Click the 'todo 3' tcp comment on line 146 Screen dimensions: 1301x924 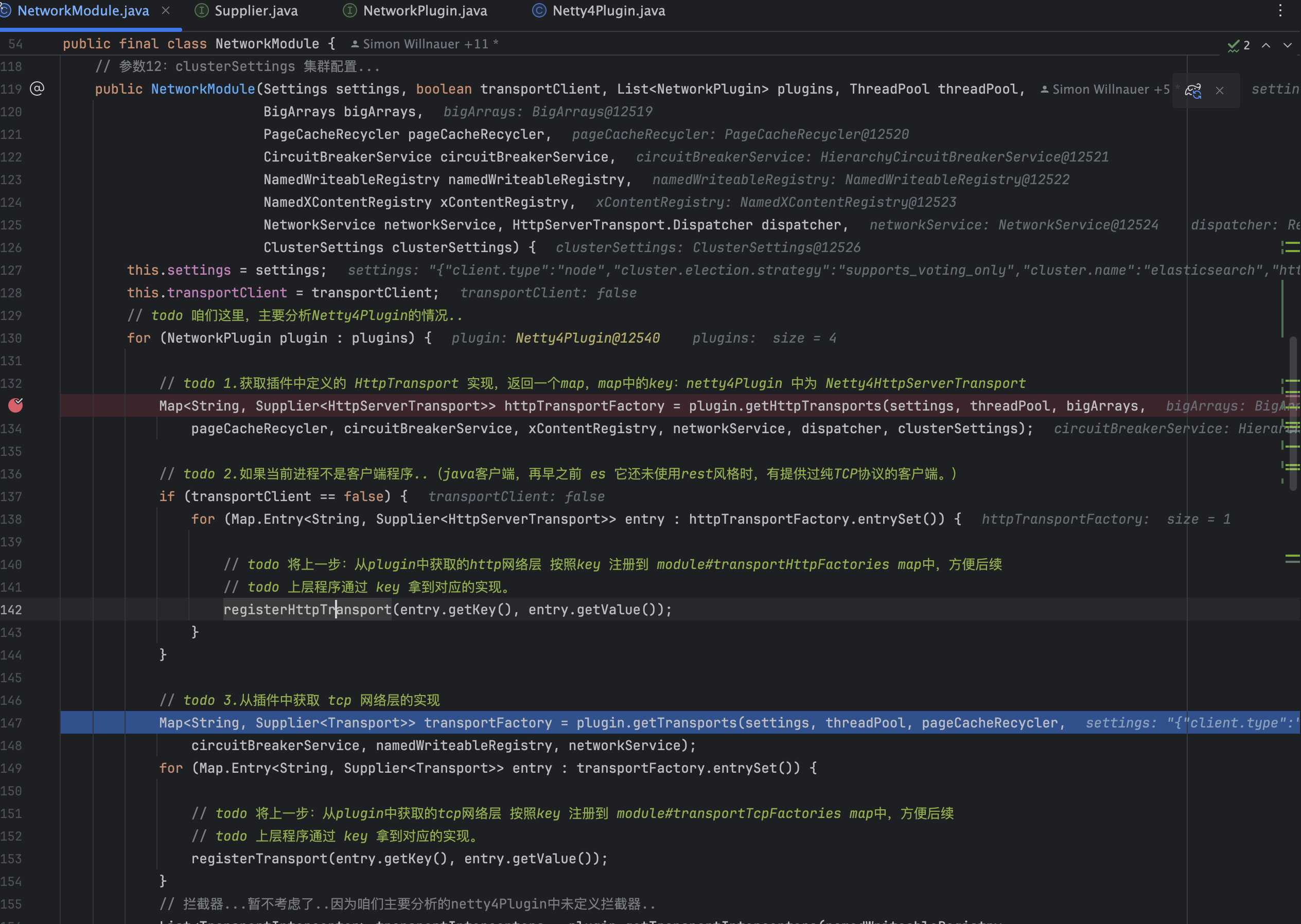click(300, 700)
